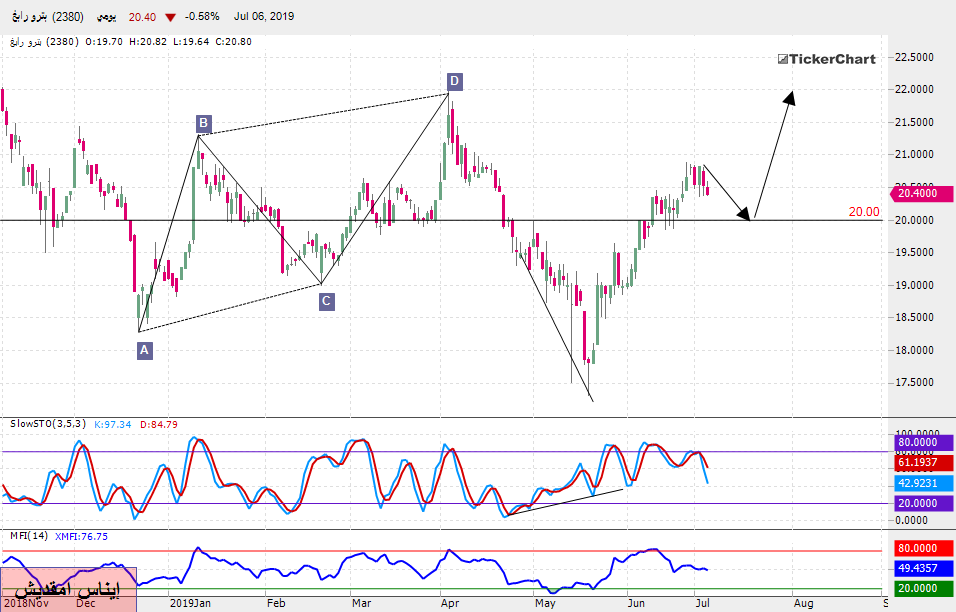The width and height of the screenshot is (956, 612).
Task: Select the red 20.00 support line label
Action: [864, 211]
